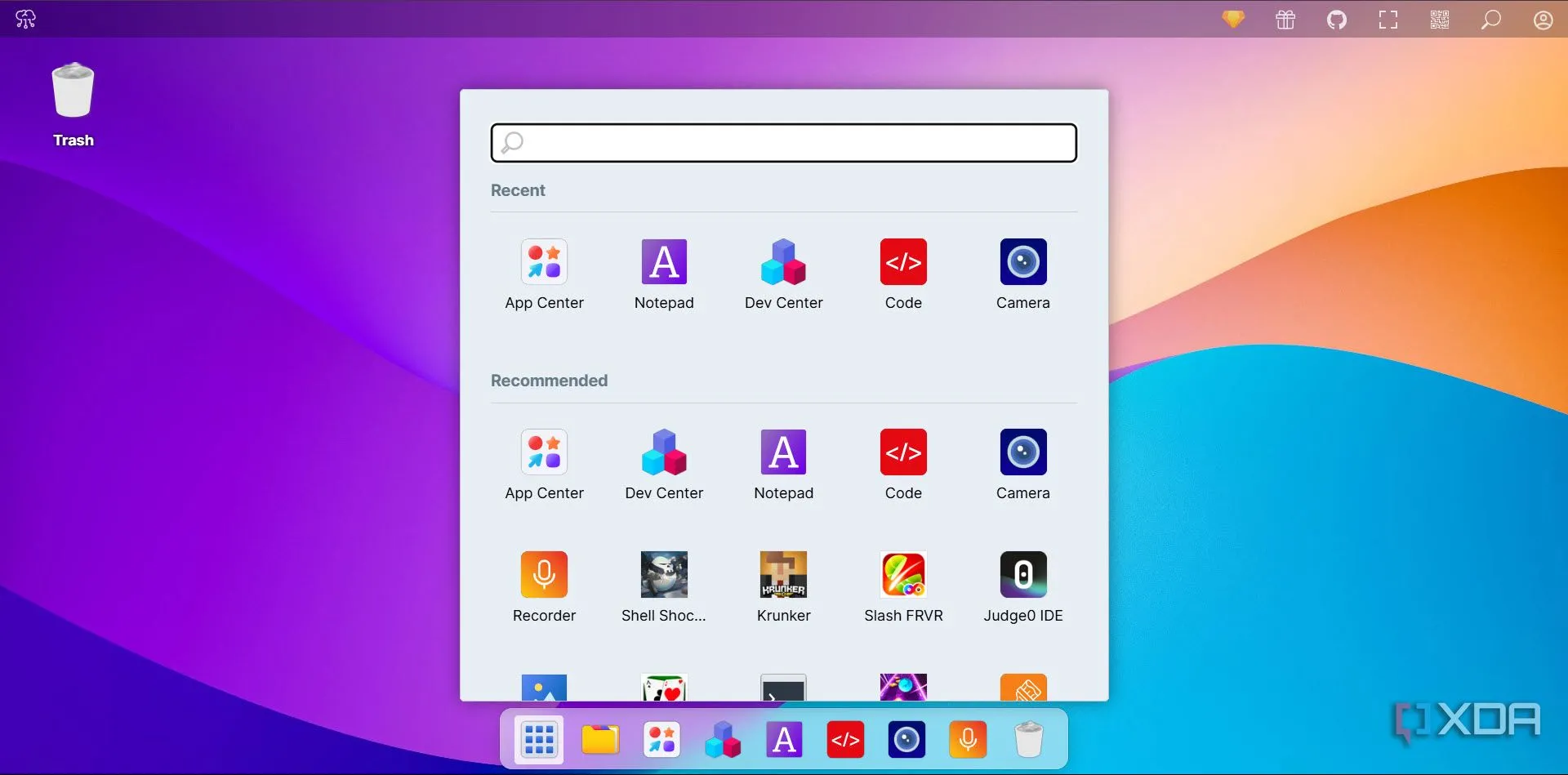Open the Trash from the dock

tap(1029, 740)
